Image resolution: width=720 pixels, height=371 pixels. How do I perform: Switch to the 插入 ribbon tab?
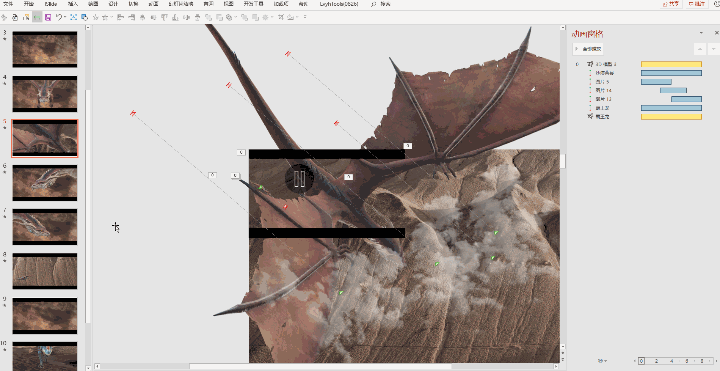(x=73, y=4)
